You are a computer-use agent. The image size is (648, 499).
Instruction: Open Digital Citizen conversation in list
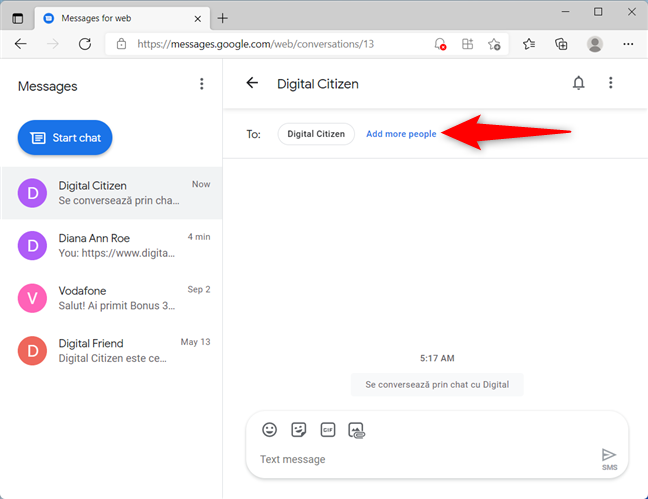112,193
